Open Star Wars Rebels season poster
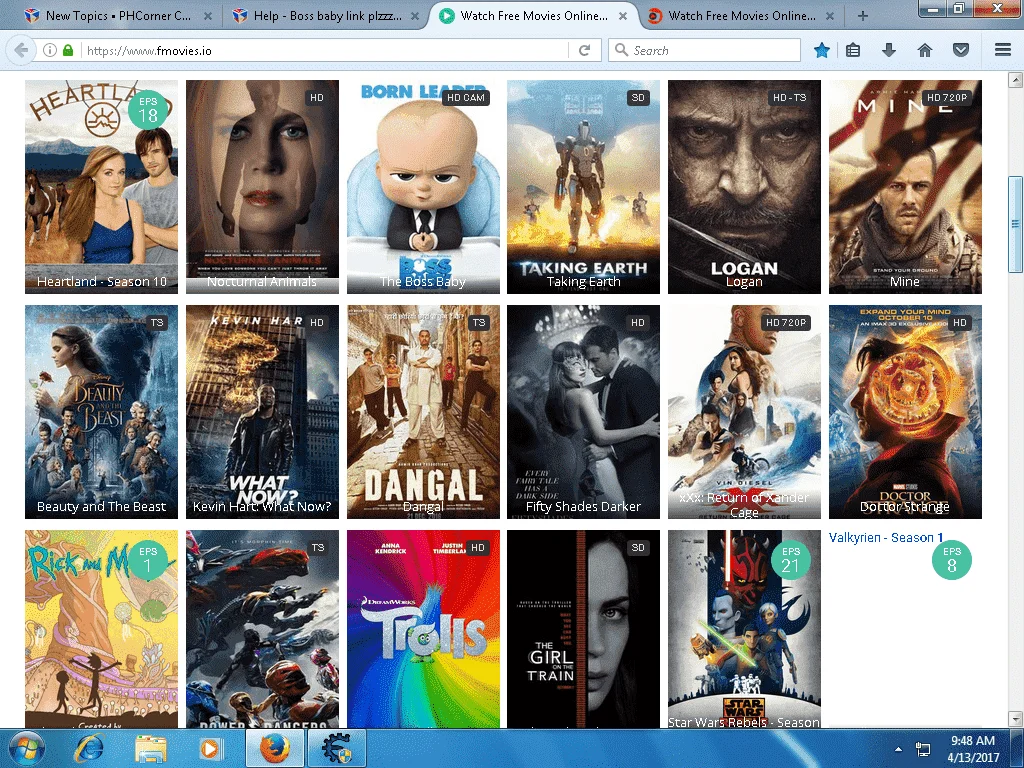This screenshot has width=1024, height=768. pos(744,629)
